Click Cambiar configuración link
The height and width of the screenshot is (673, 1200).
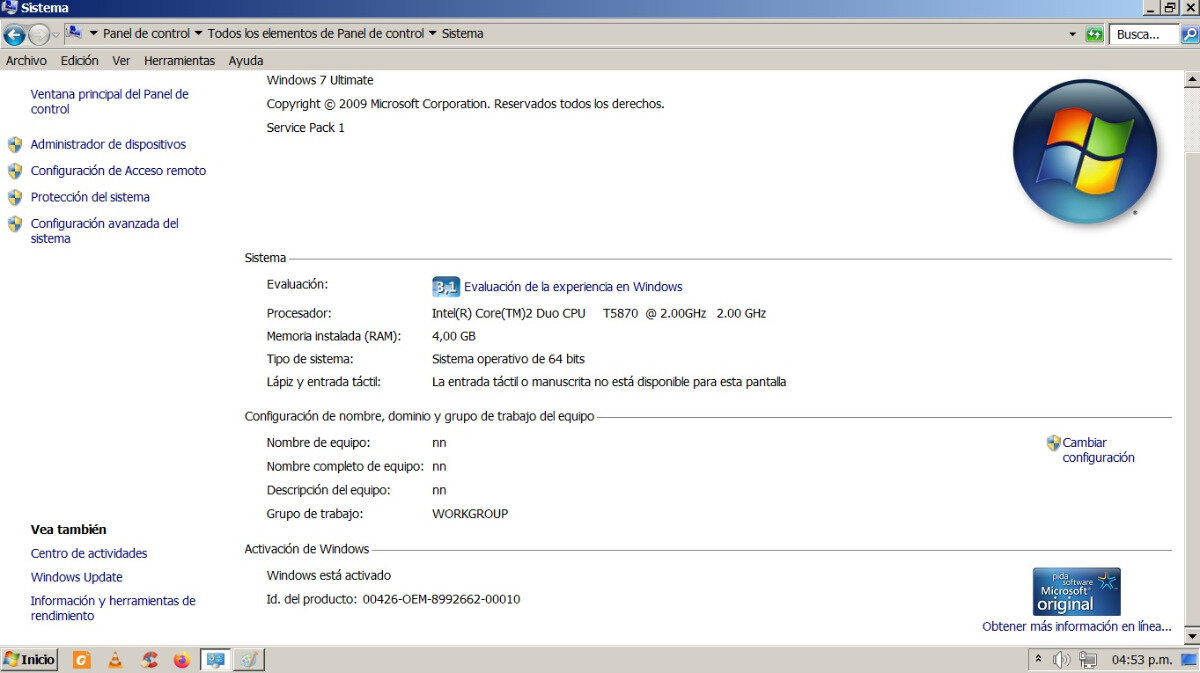(x=1098, y=450)
